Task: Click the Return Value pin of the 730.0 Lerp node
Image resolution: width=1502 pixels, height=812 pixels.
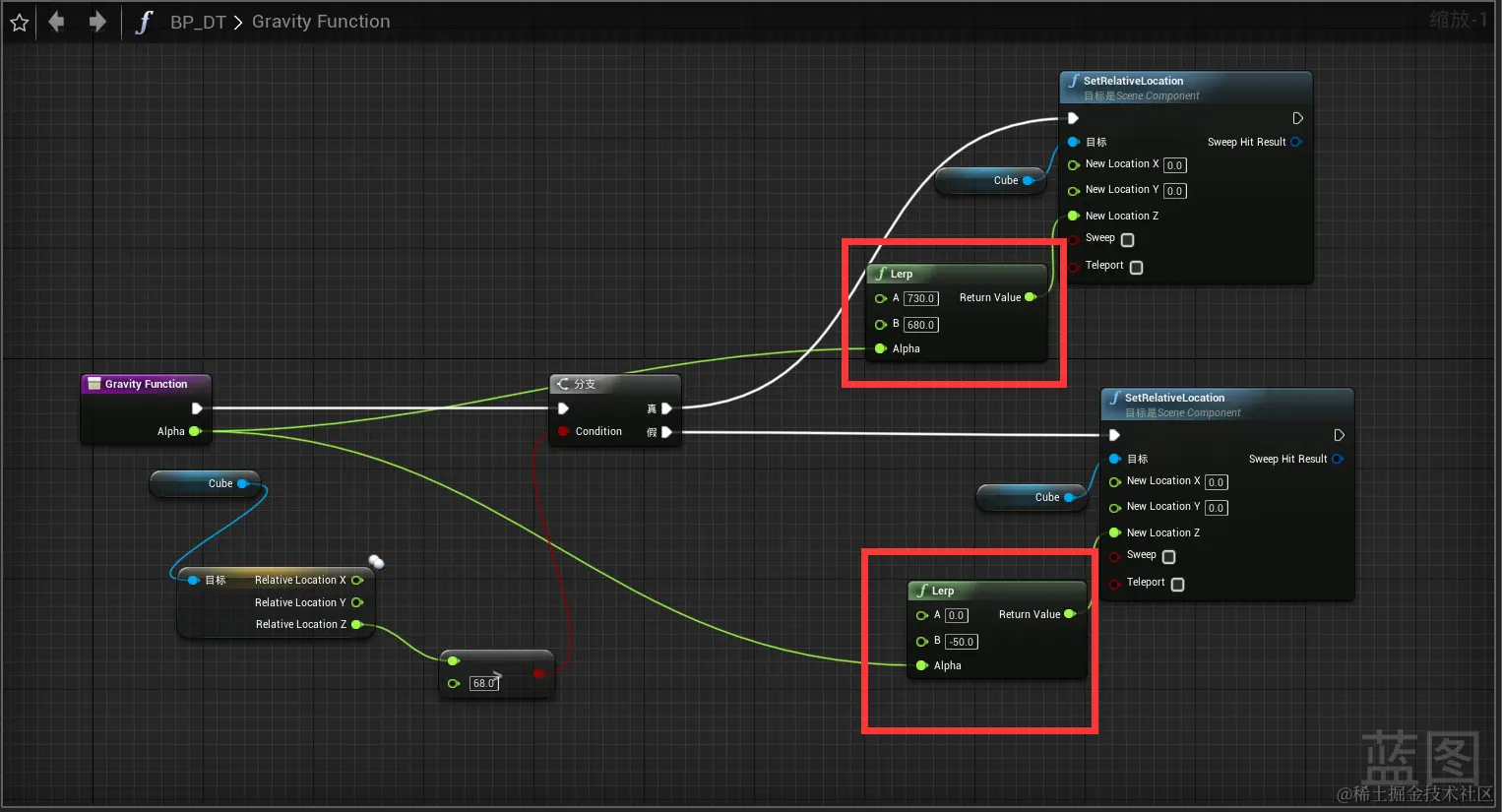Action: click(x=1031, y=297)
